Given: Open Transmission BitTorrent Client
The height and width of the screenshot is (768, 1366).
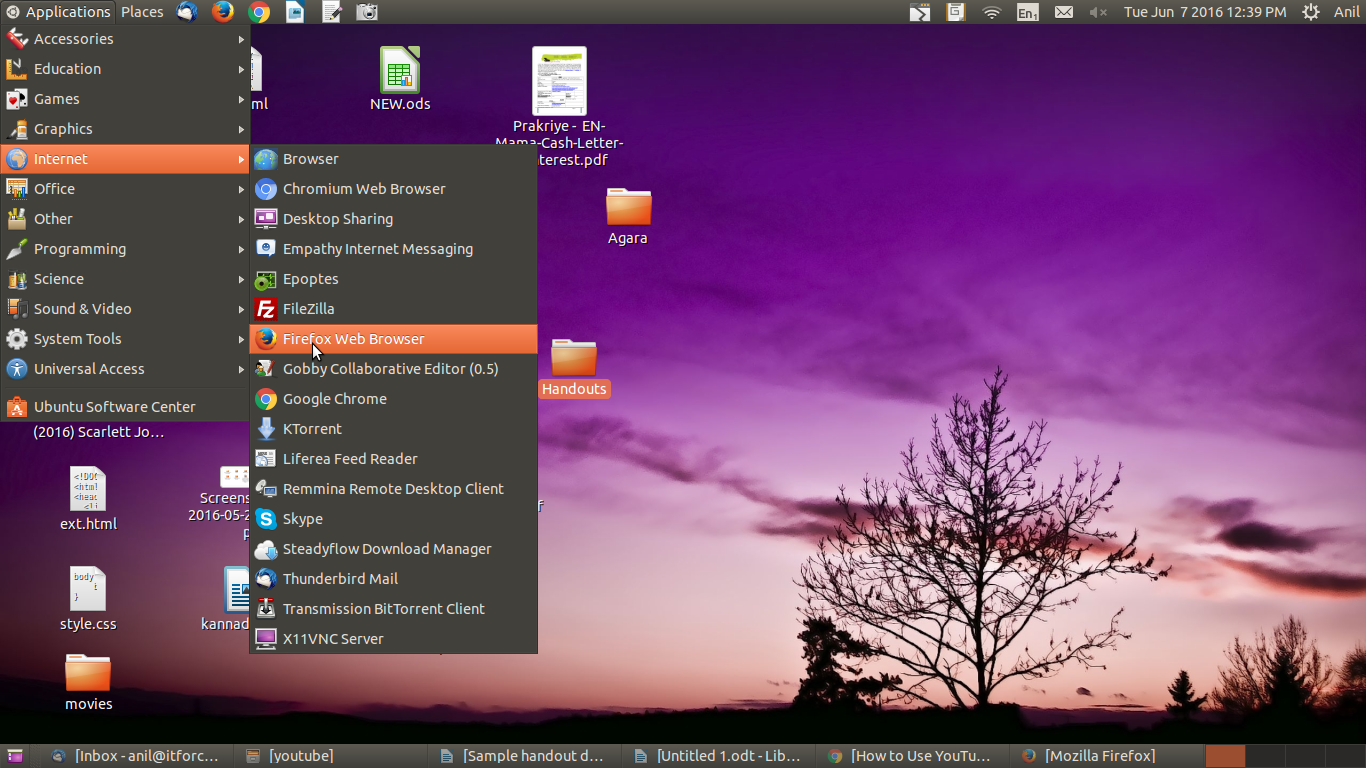Looking at the screenshot, I should pos(393,609).
